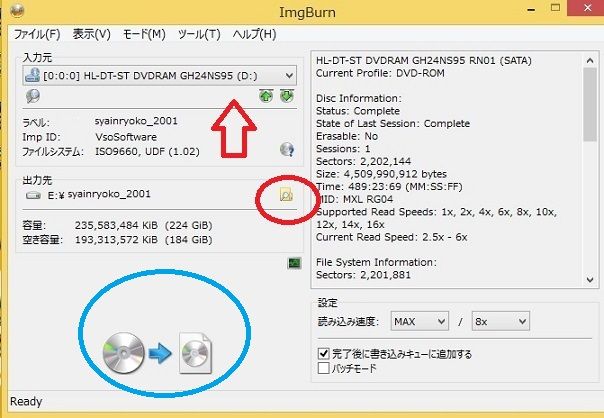The height and width of the screenshot is (418, 604).
Task: Minimize the ImgBurn window
Action: (531, 9)
